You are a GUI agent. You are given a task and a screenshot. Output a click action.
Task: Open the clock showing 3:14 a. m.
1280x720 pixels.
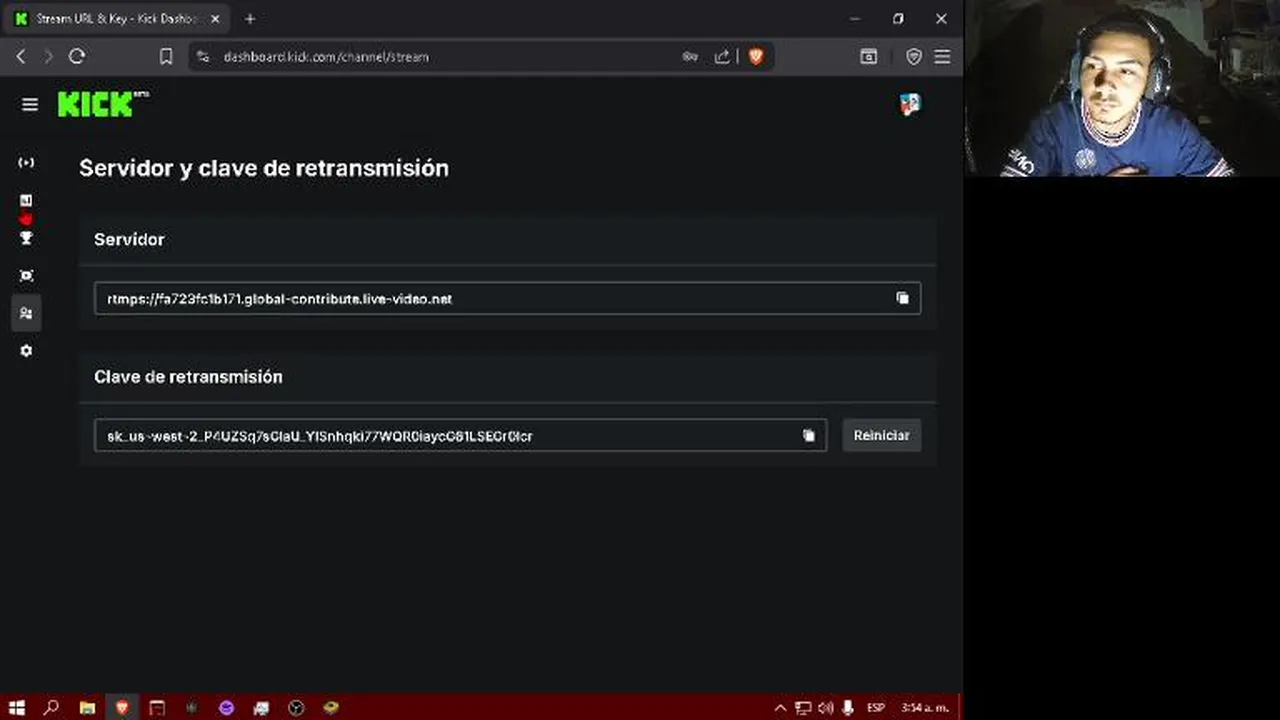pos(925,708)
